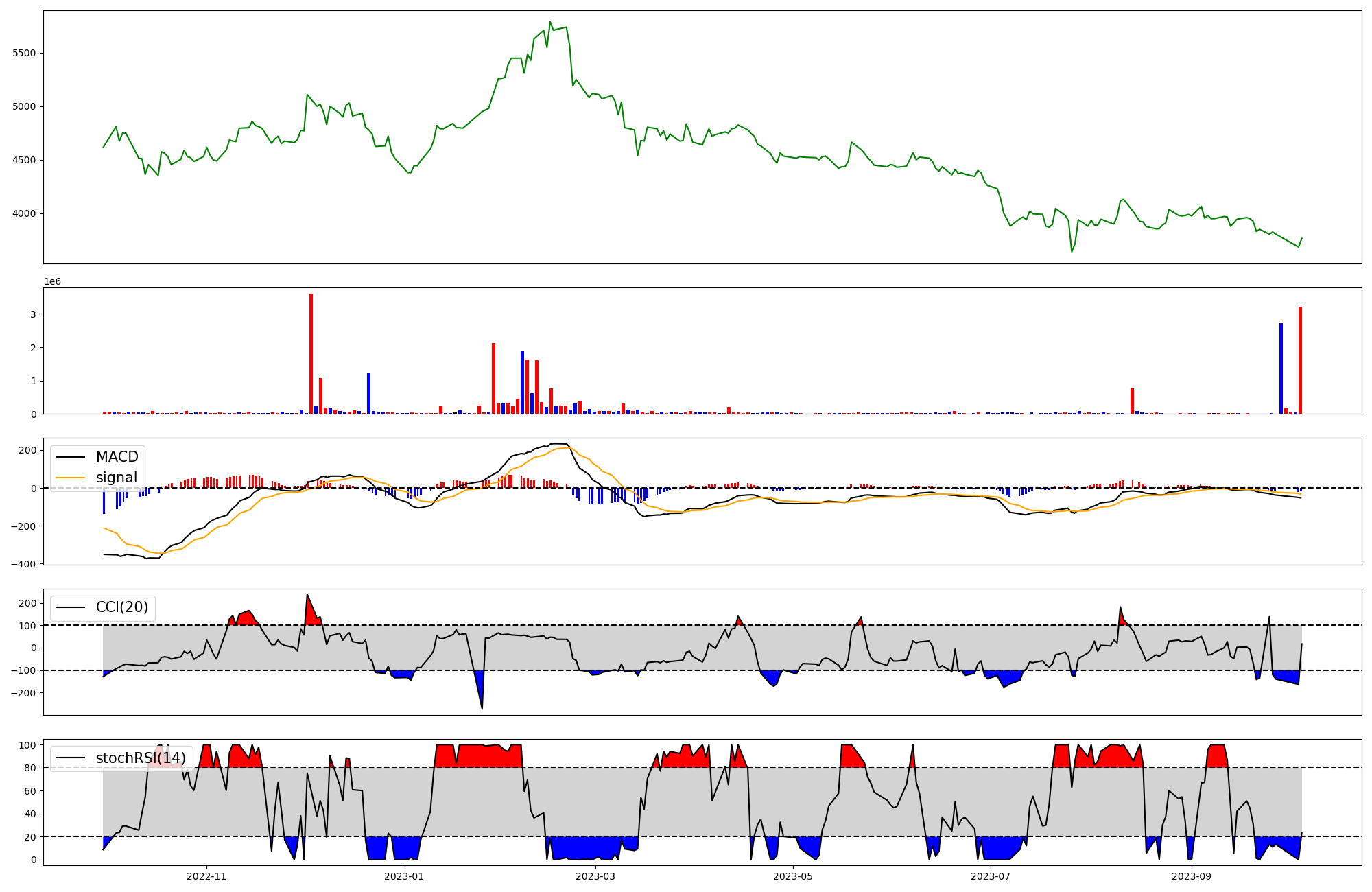Select the stochRSI(14) legend entry

click(141, 758)
